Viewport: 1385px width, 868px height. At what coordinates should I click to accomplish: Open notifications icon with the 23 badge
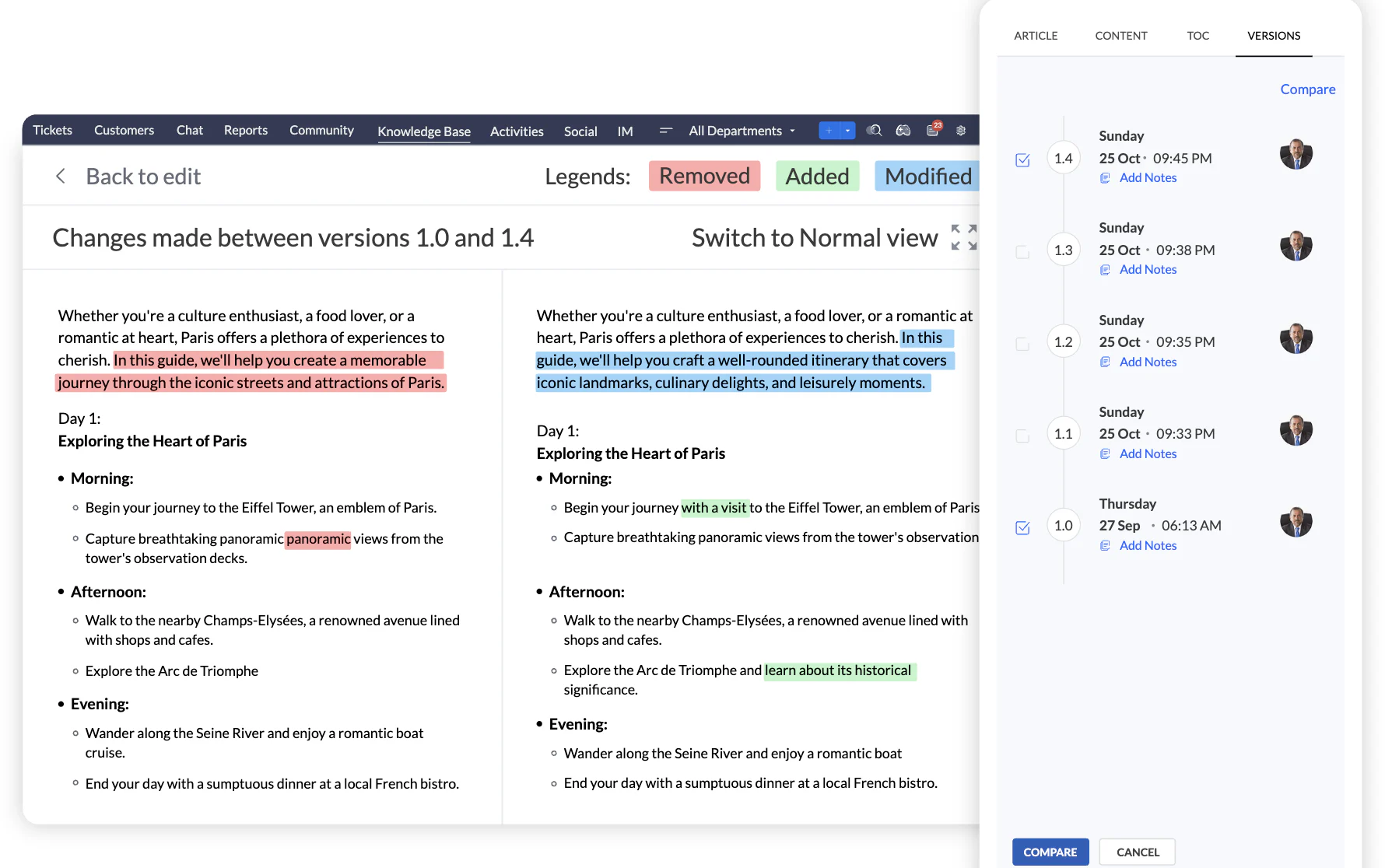click(934, 129)
